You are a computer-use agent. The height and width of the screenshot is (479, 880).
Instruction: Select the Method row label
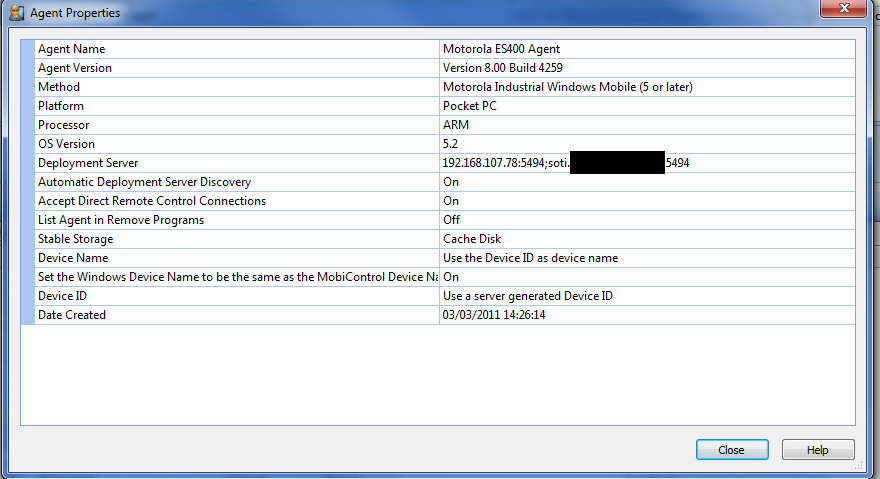(x=59, y=87)
